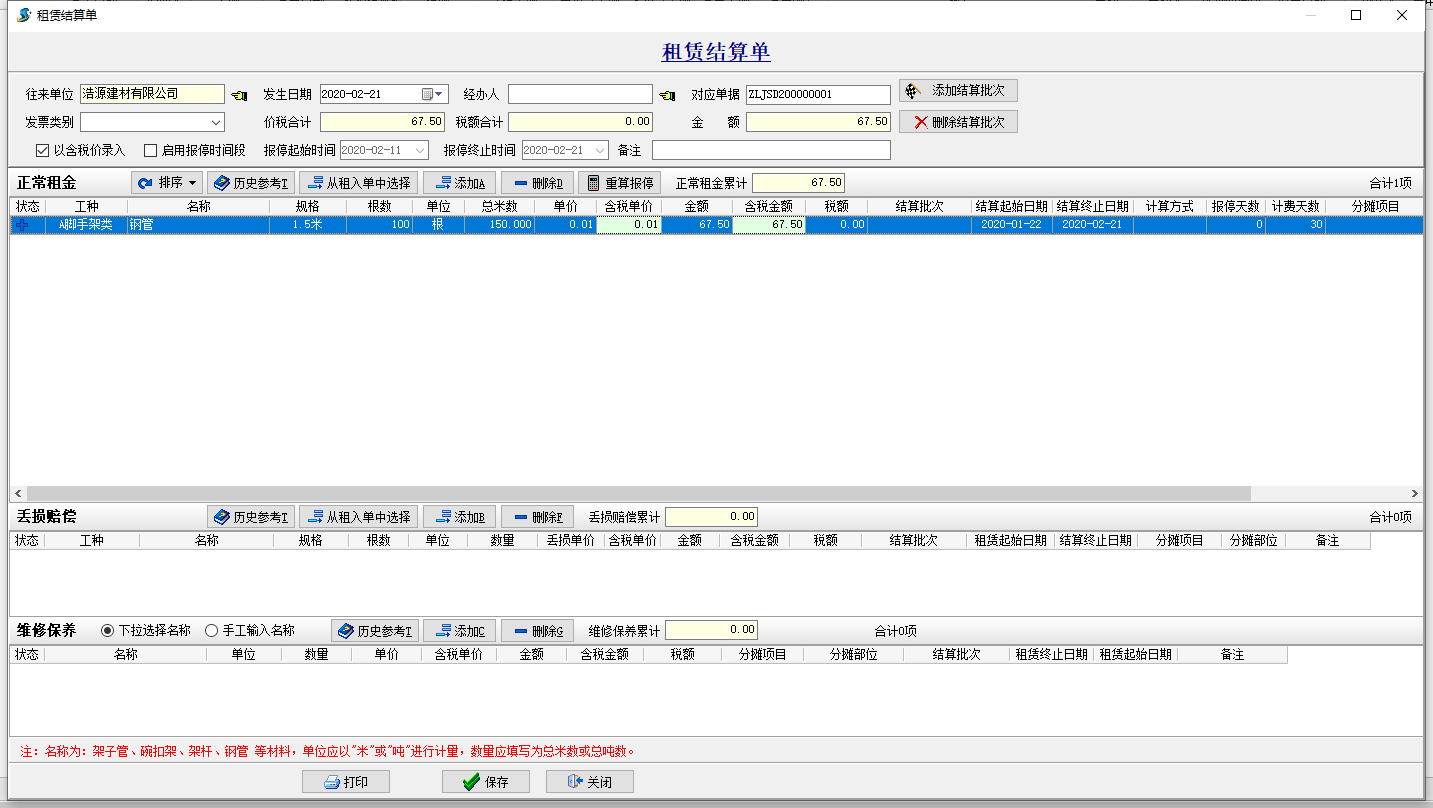This screenshot has width=1433, height=808.
Task: Click the hand icon next to 往来单位
Action: 239,95
